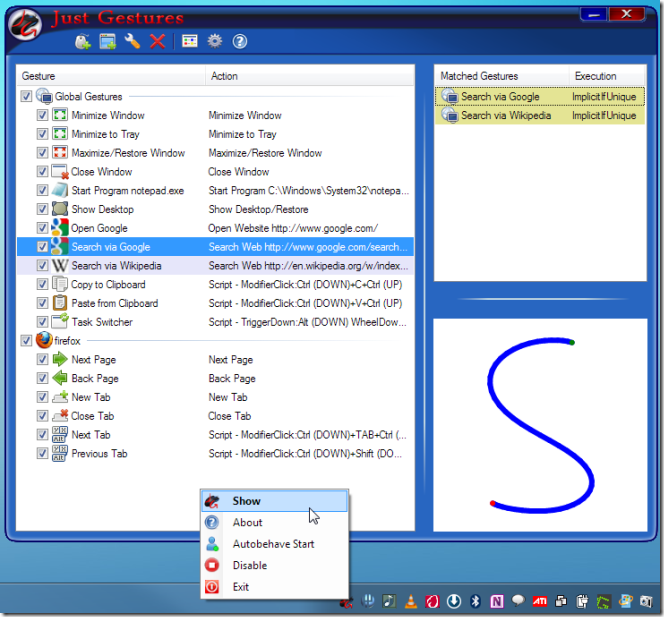
Task: Uncheck the Minimize Window gesture checkbox
Action: [42, 116]
